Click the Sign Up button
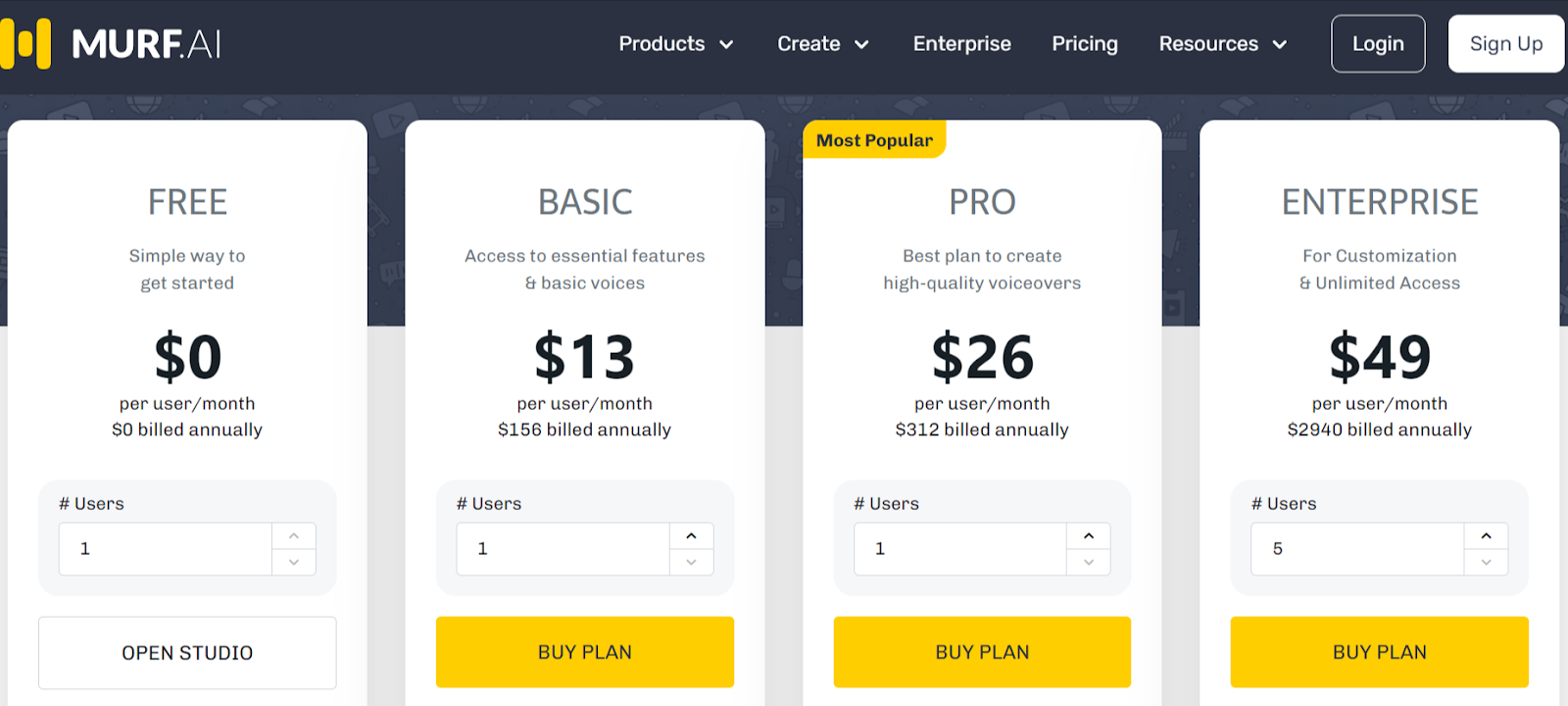 [x=1505, y=44]
